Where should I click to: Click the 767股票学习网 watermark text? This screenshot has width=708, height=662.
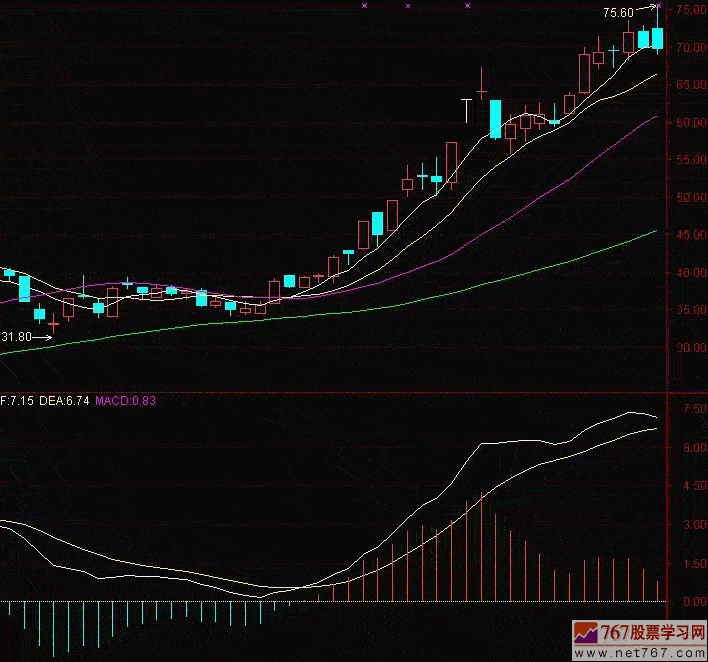click(652, 634)
